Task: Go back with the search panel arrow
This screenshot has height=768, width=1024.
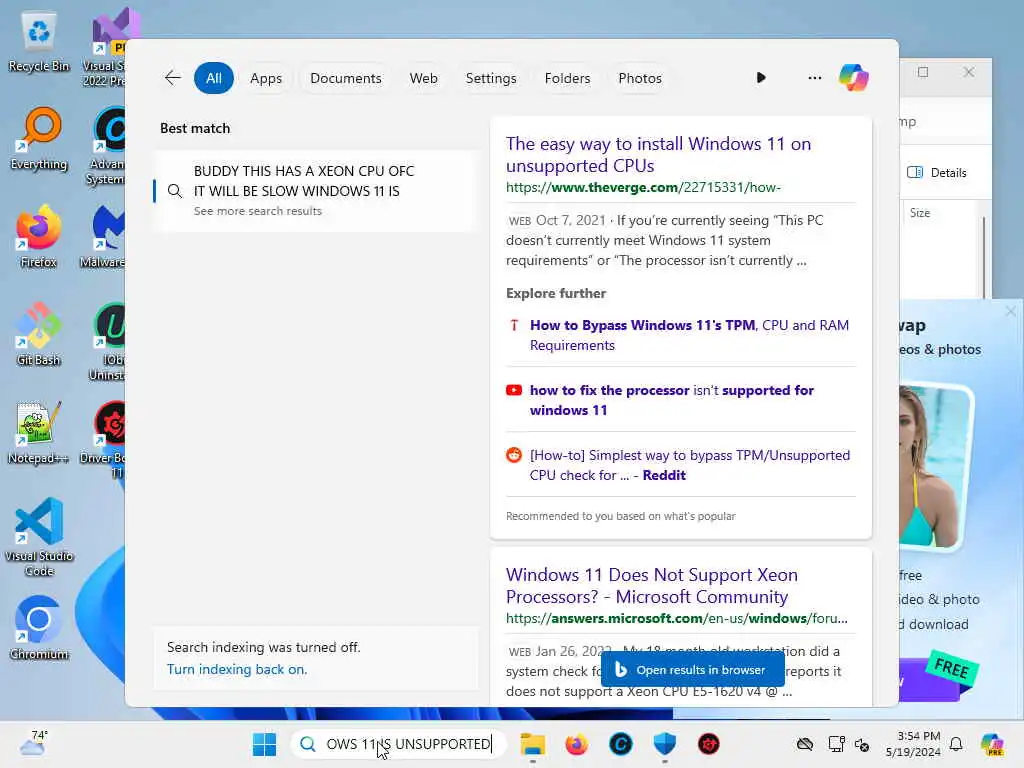Action: point(172,78)
